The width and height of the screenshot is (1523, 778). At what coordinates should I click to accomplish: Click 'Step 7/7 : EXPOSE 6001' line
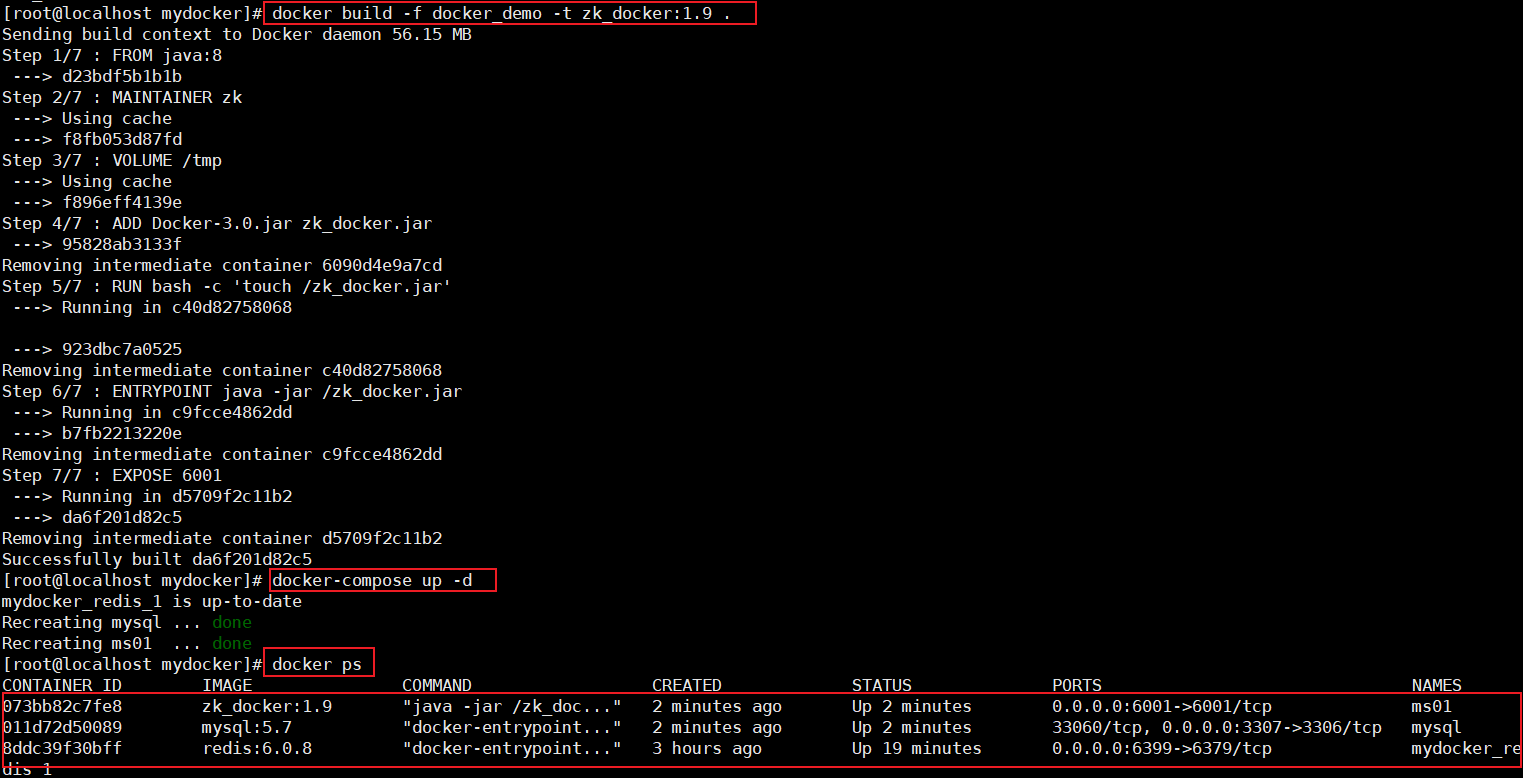point(112,476)
